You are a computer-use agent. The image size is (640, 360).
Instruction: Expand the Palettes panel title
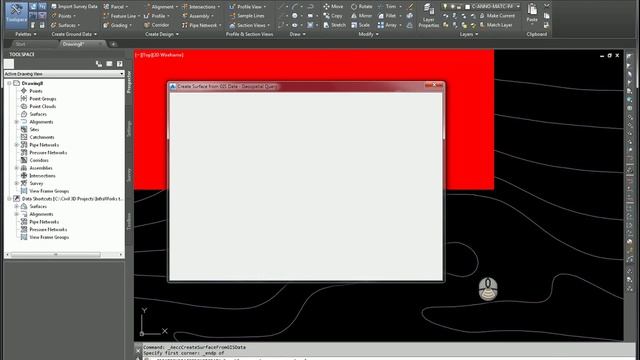point(26,34)
